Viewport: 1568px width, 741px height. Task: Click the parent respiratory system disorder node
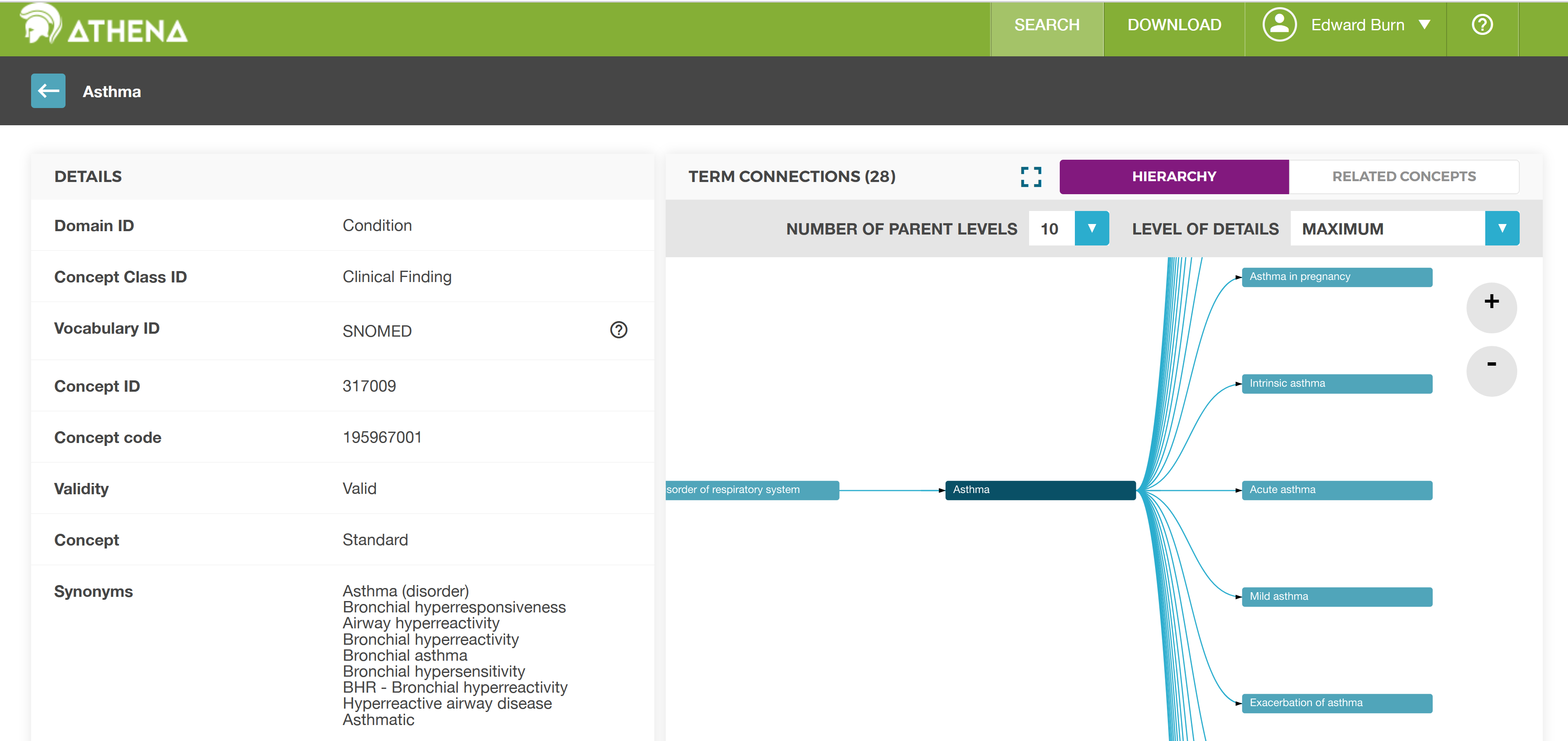(752, 490)
